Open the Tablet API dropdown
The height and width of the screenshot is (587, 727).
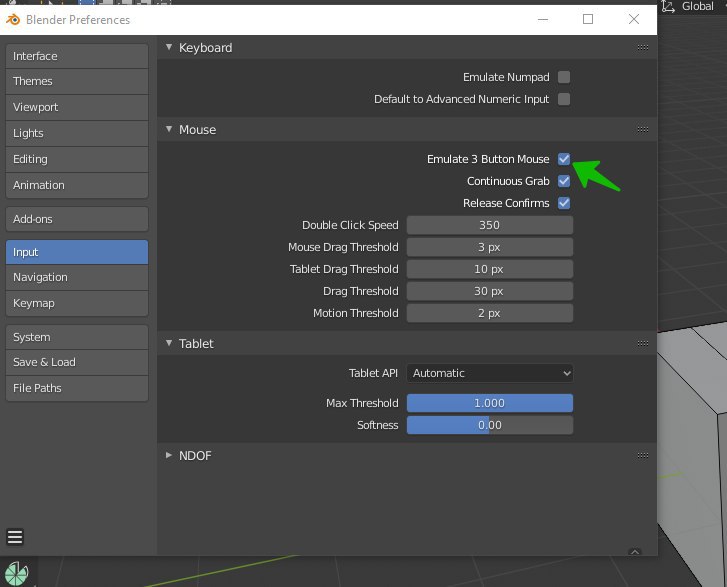point(490,373)
